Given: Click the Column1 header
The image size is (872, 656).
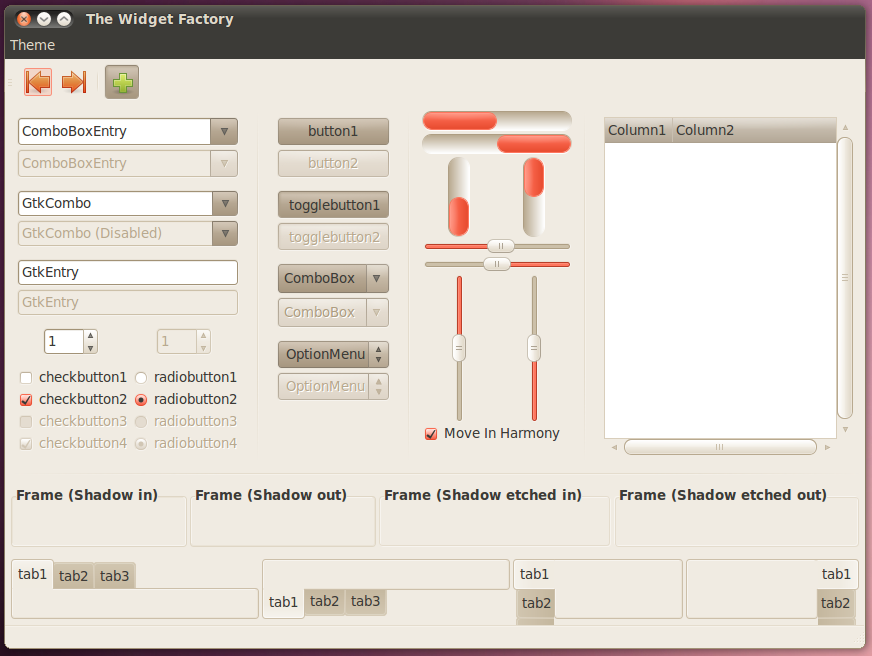Looking at the screenshot, I should [x=638, y=130].
